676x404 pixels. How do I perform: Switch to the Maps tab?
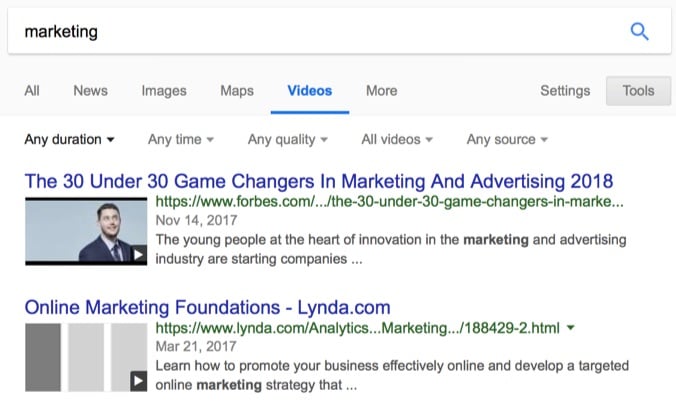[237, 91]
